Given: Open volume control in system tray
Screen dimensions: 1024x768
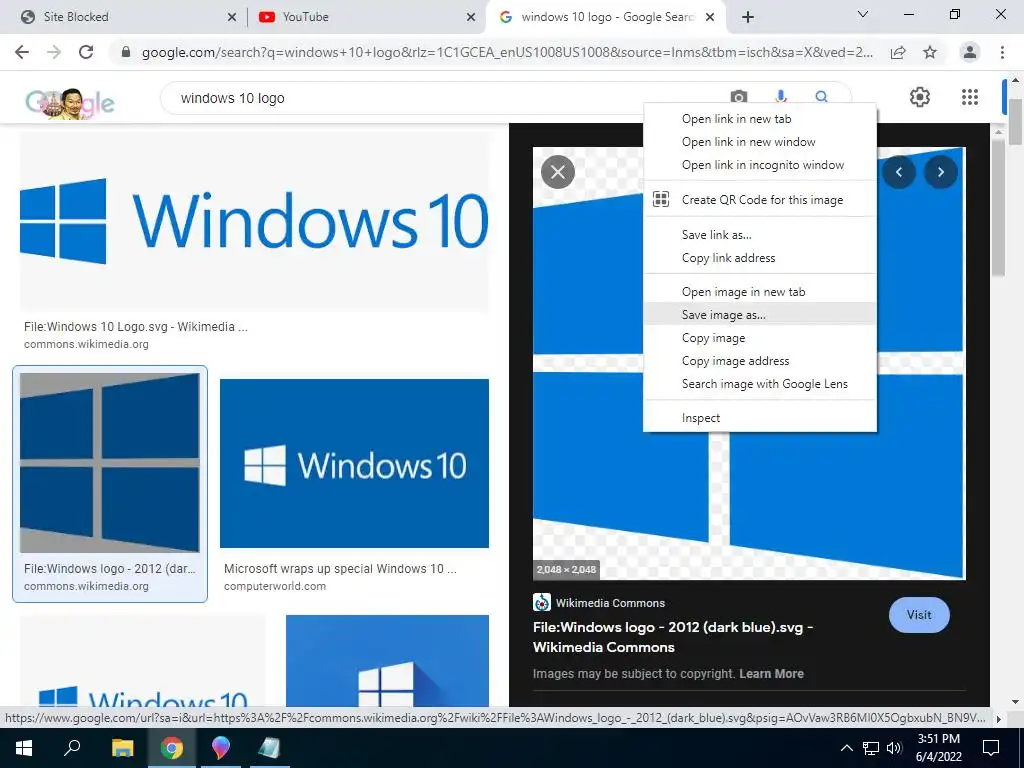Looking at the screenshot, I should pos(894,748).
